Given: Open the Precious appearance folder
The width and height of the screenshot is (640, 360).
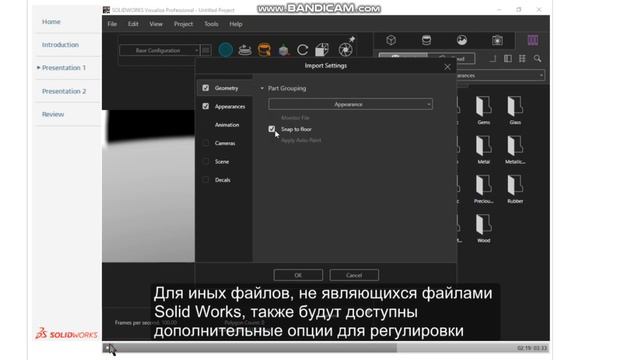Looking at the screenshot, I should (484, 189).
